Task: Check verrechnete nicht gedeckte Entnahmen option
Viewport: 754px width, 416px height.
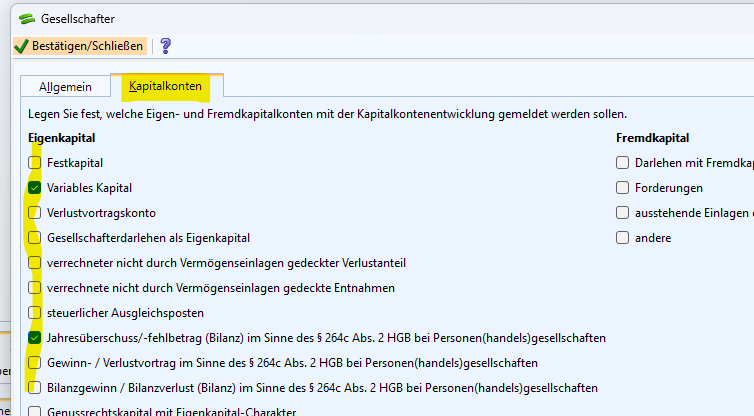Action: click(x=35, y=288)
